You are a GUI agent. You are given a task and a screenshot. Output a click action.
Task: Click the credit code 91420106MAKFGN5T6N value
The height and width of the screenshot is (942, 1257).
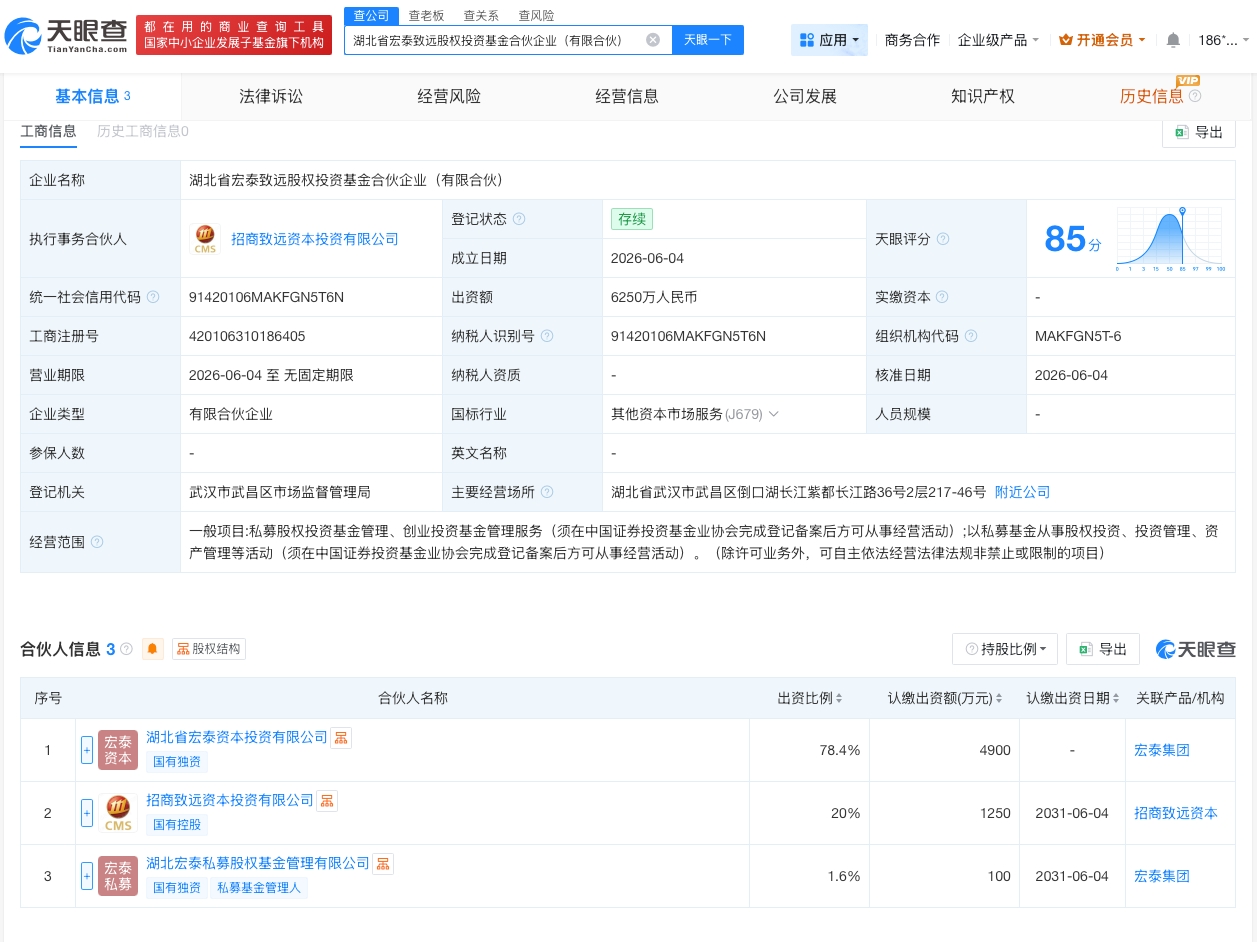click(x=266, y=297)
